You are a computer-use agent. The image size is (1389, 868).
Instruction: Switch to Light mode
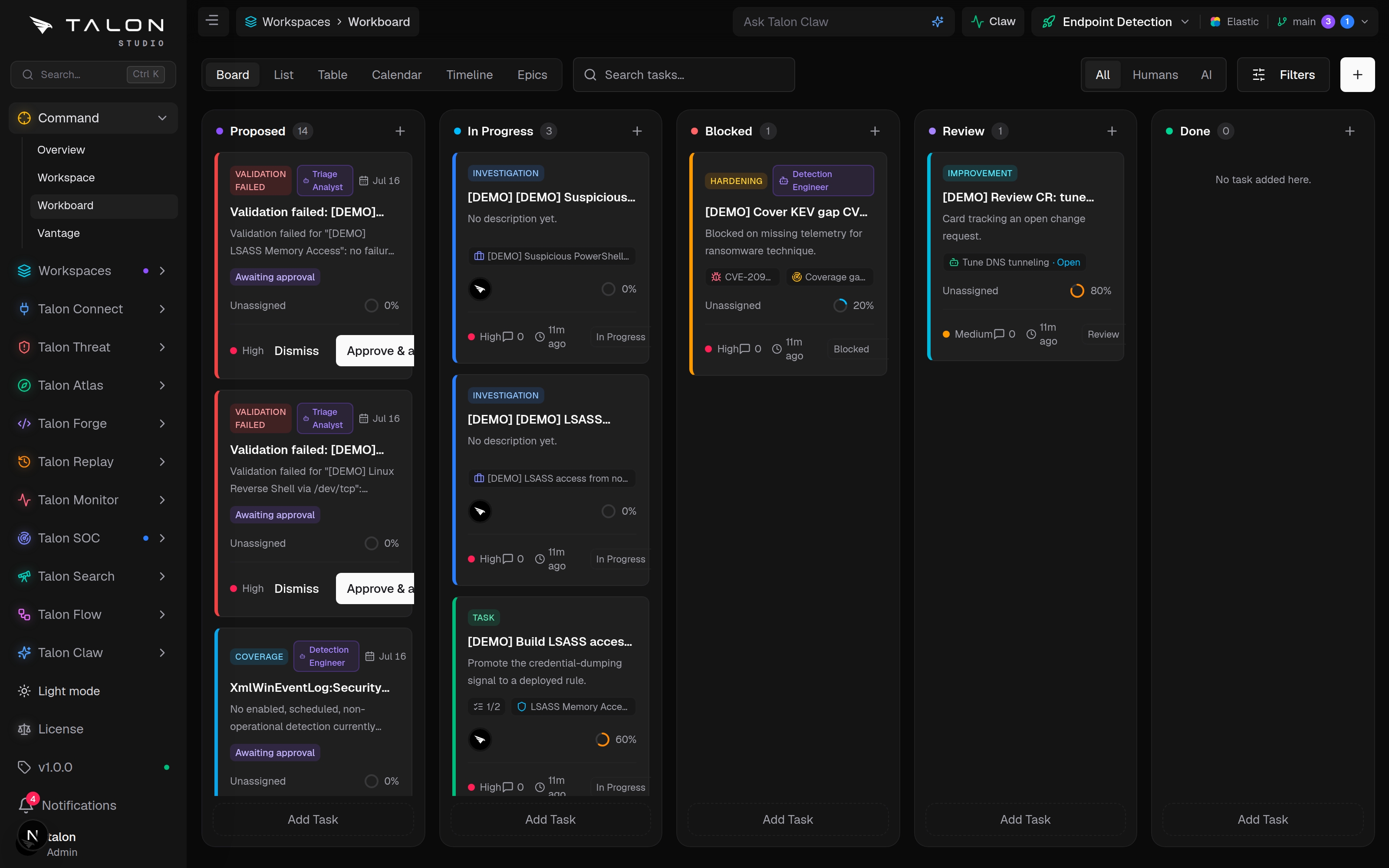[69, 691]
